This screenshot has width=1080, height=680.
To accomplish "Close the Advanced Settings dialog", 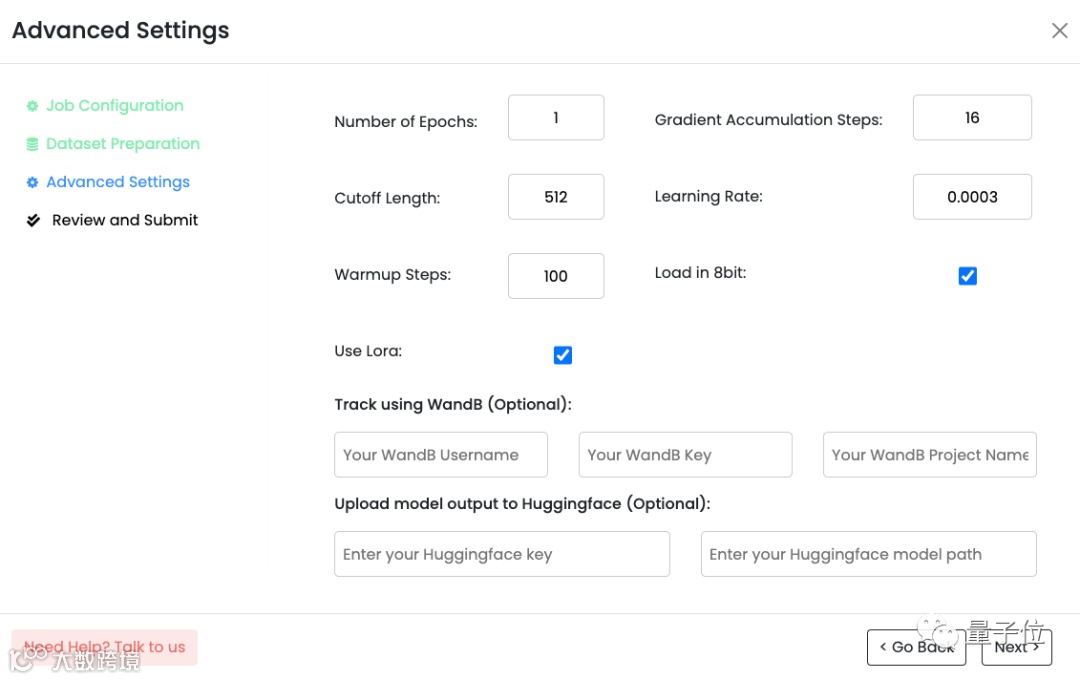I will [x=1060, y=31].
